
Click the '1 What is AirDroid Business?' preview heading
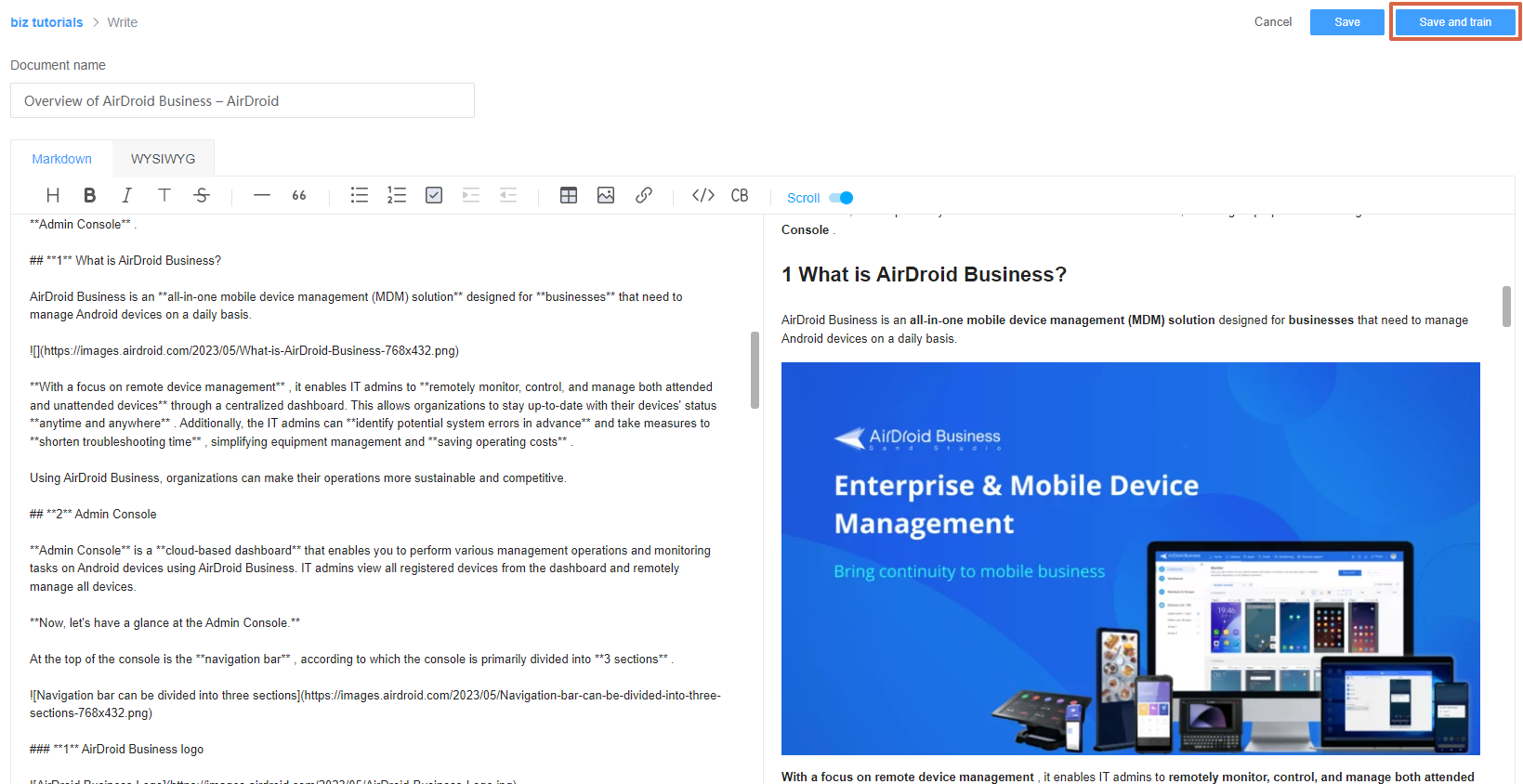coord(924,275)
